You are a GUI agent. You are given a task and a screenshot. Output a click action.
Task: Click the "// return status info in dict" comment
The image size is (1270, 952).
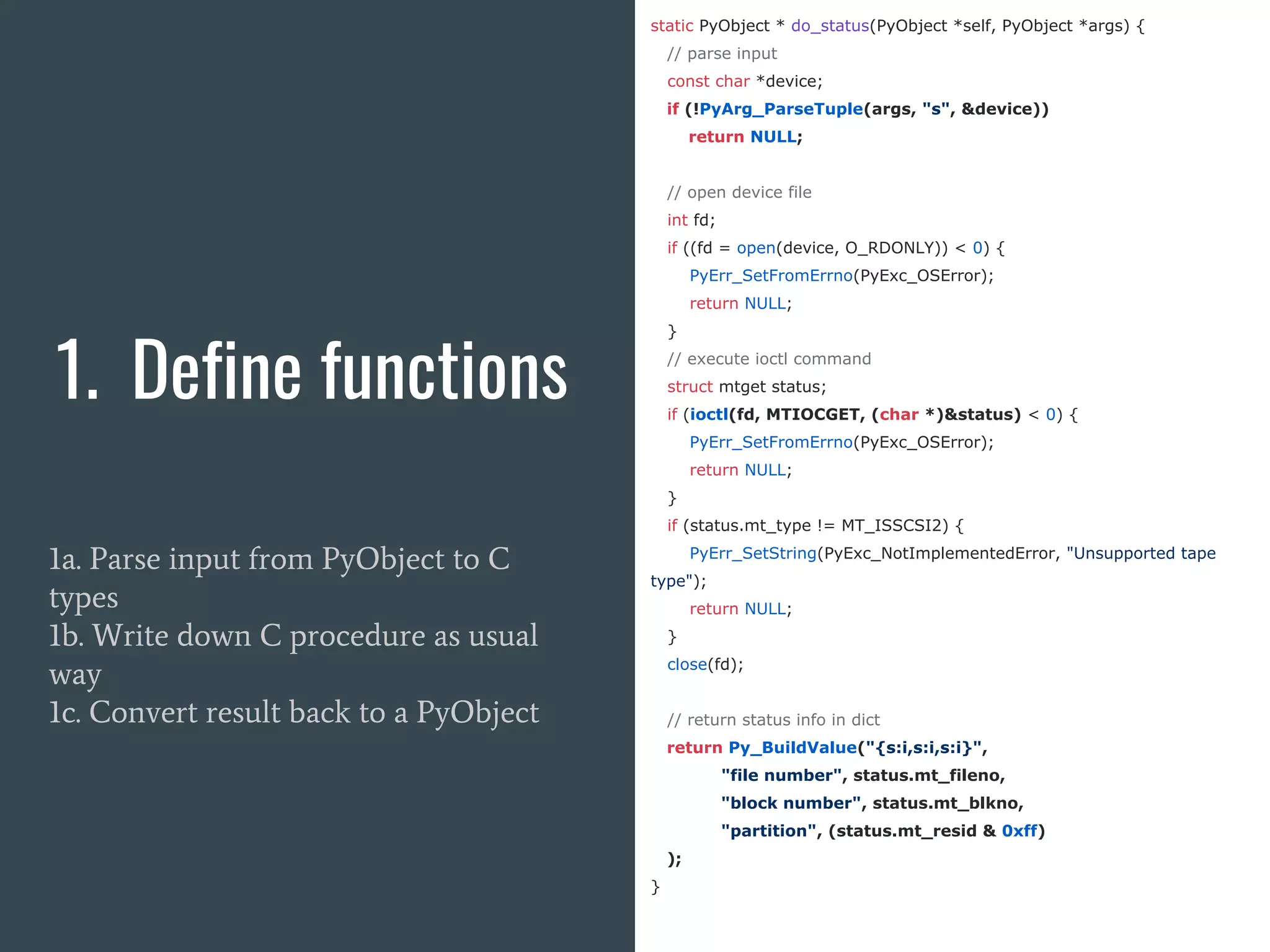tap(773, 720)
